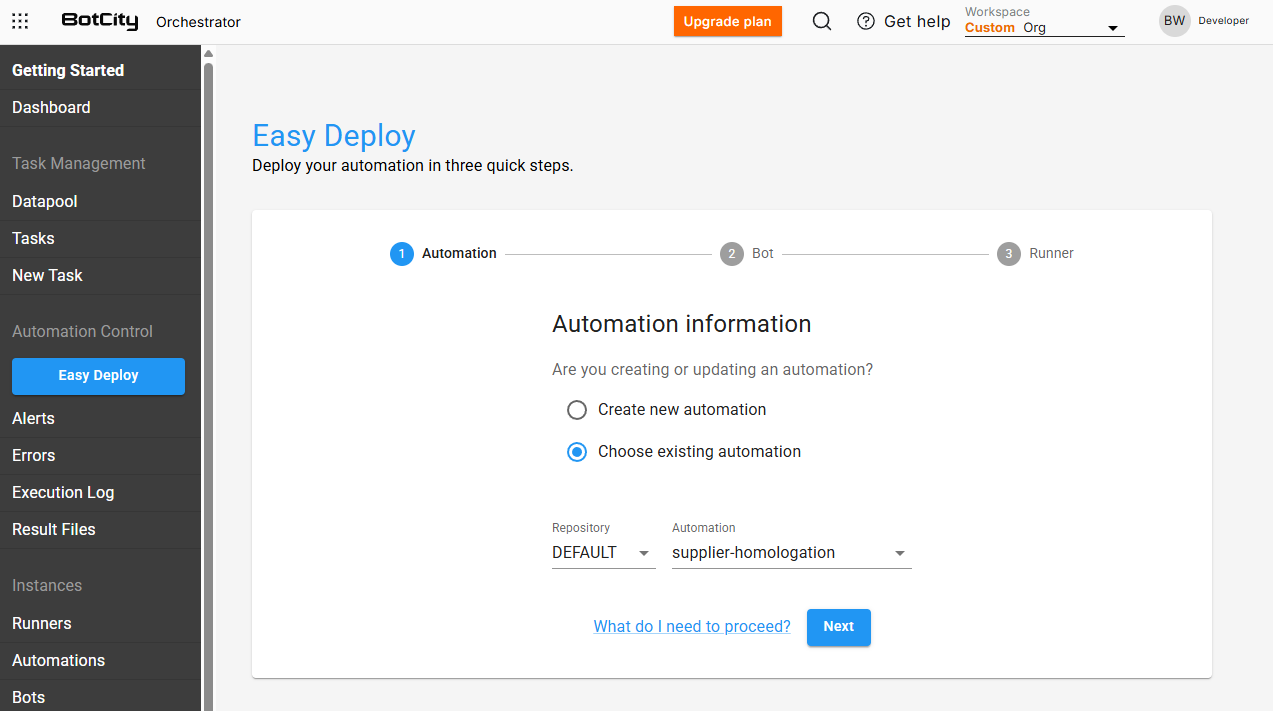Screen dimensions: 1273x711
Task: Open the apps grid launcher icon
Action: click(x=20, y=21)
